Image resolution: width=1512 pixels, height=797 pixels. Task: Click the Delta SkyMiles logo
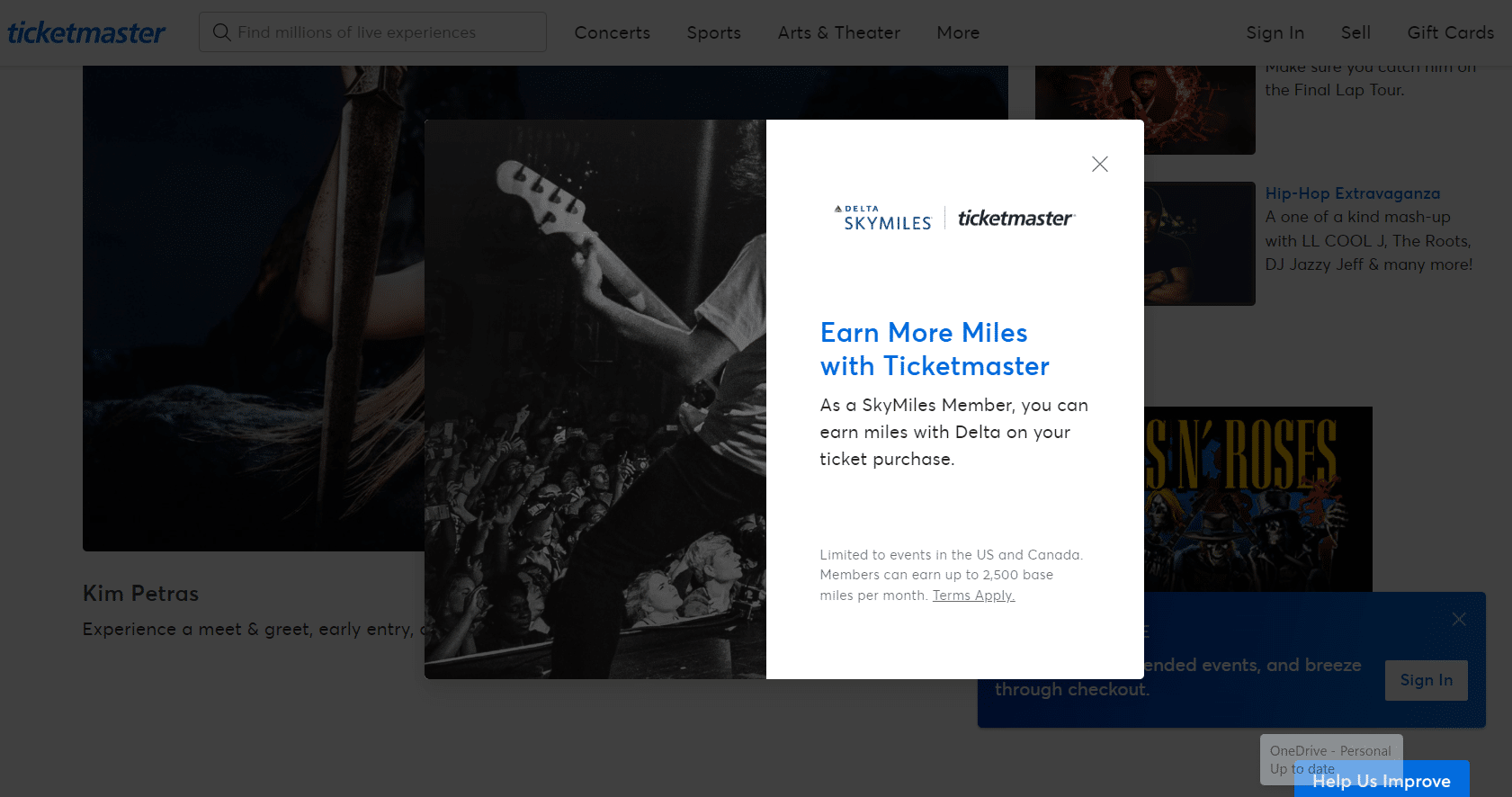pos(883,219)
